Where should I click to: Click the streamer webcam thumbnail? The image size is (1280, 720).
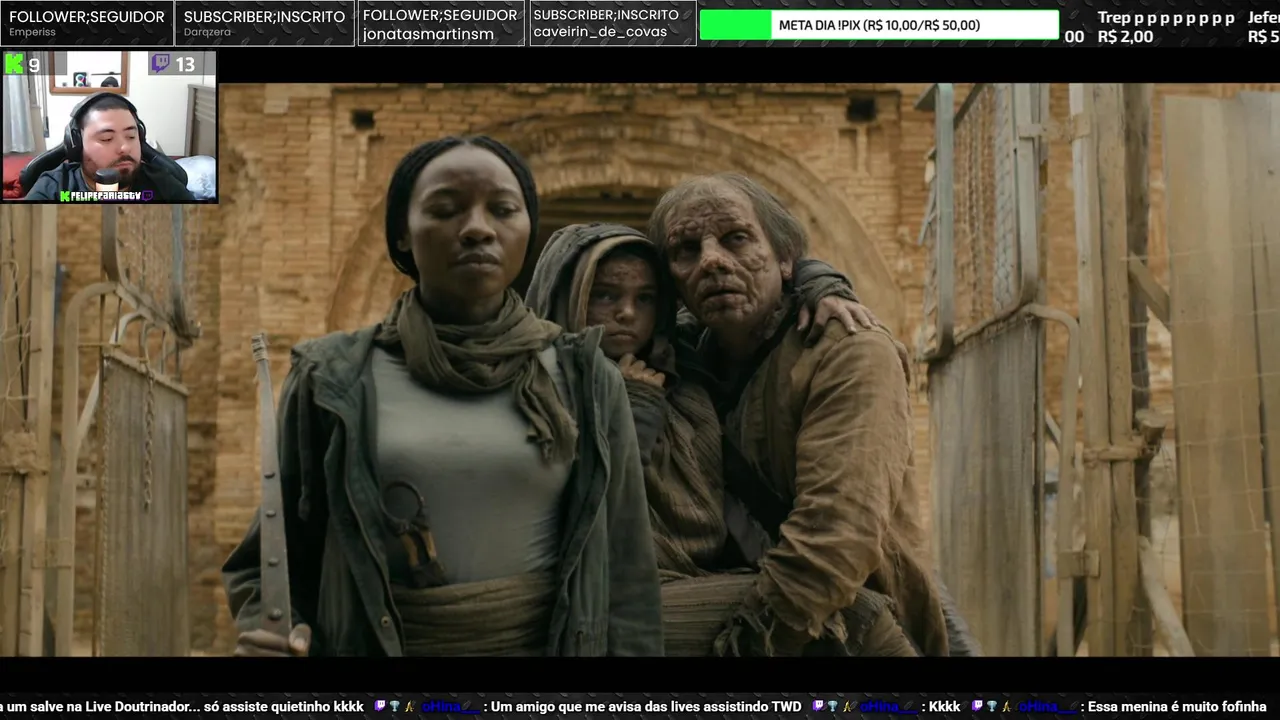(109, 127)
